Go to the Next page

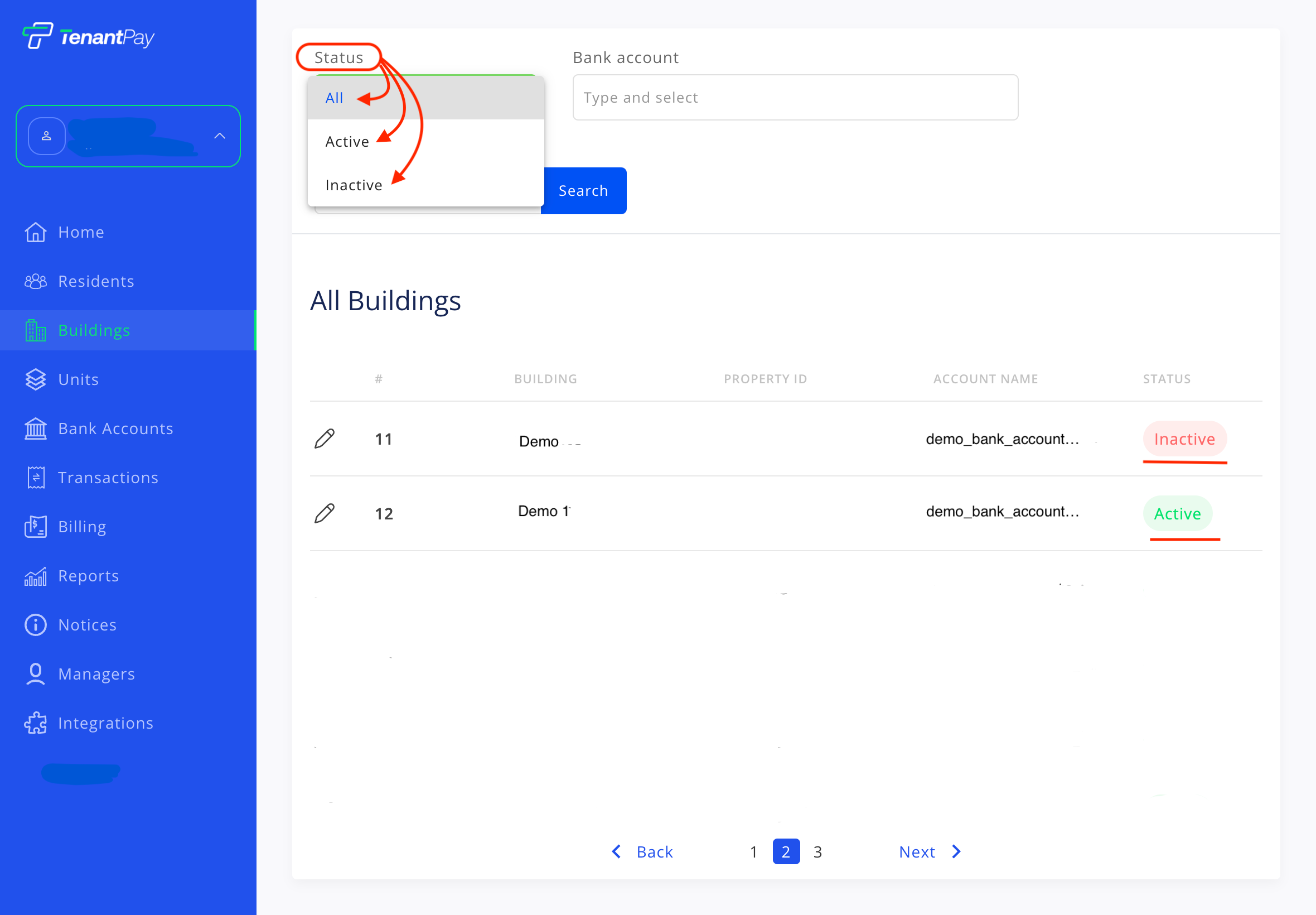pos(929,852)
